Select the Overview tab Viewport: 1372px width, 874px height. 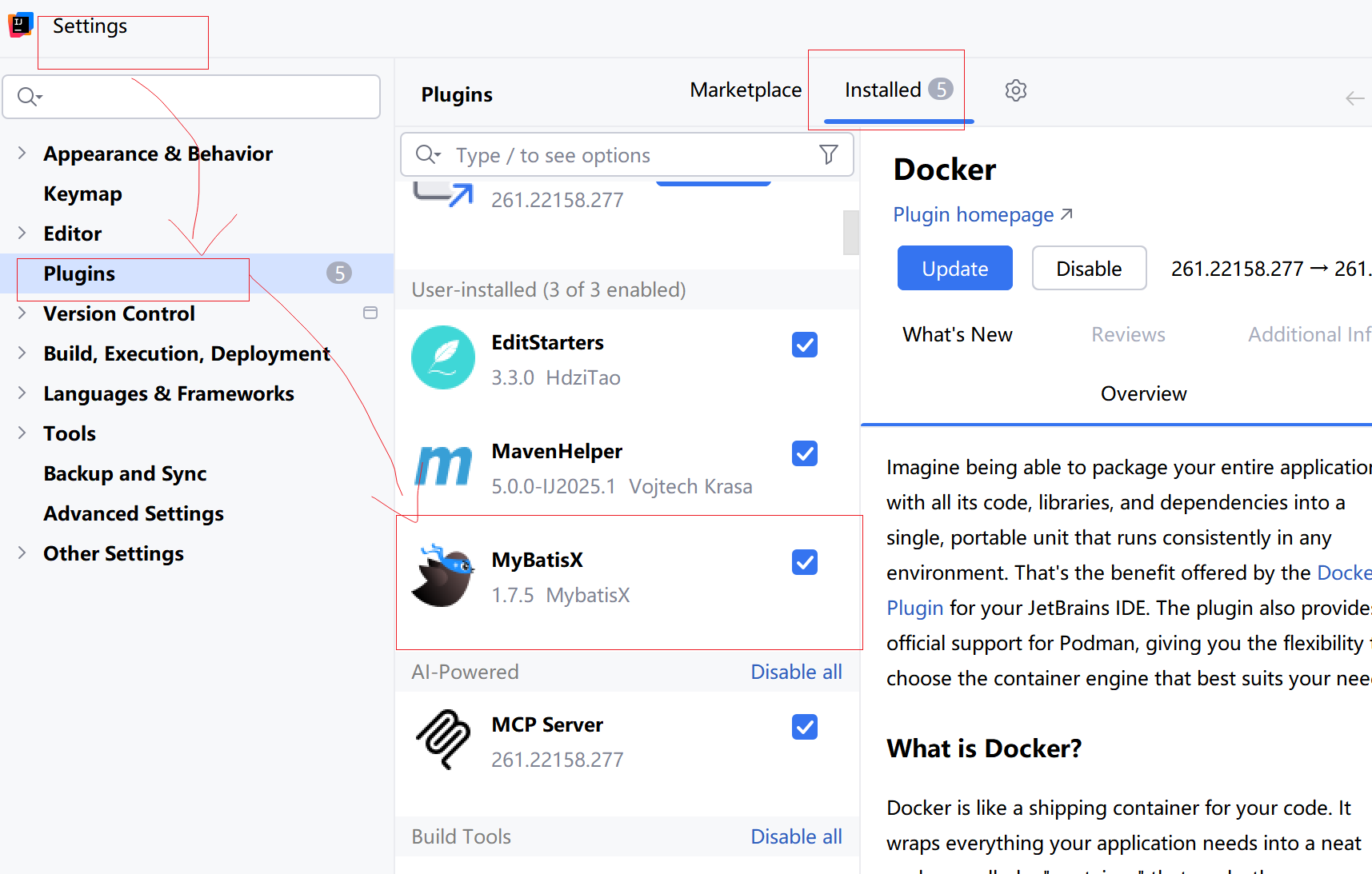[x=1143, y=393]
